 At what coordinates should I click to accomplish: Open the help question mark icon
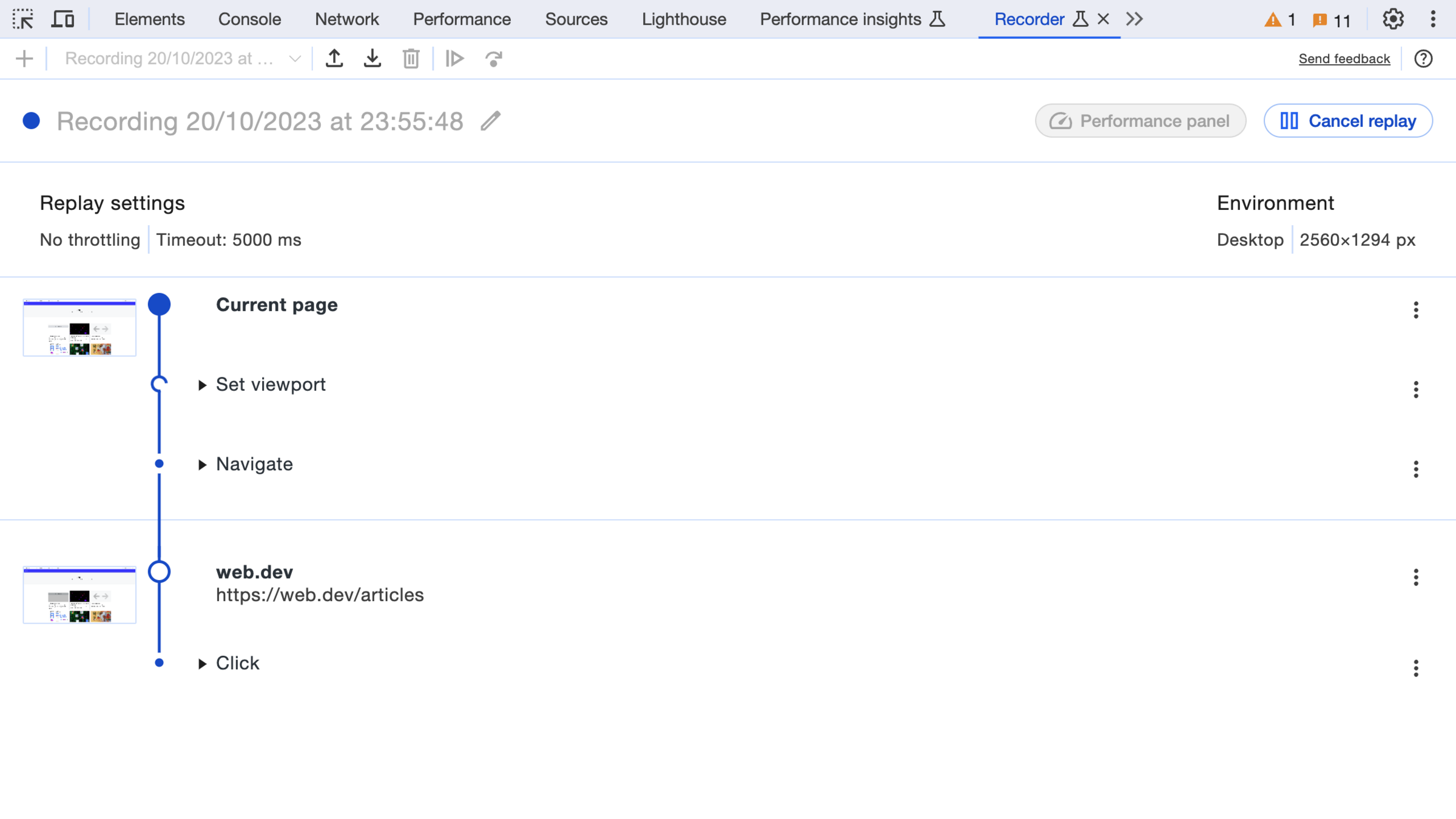1423,59
